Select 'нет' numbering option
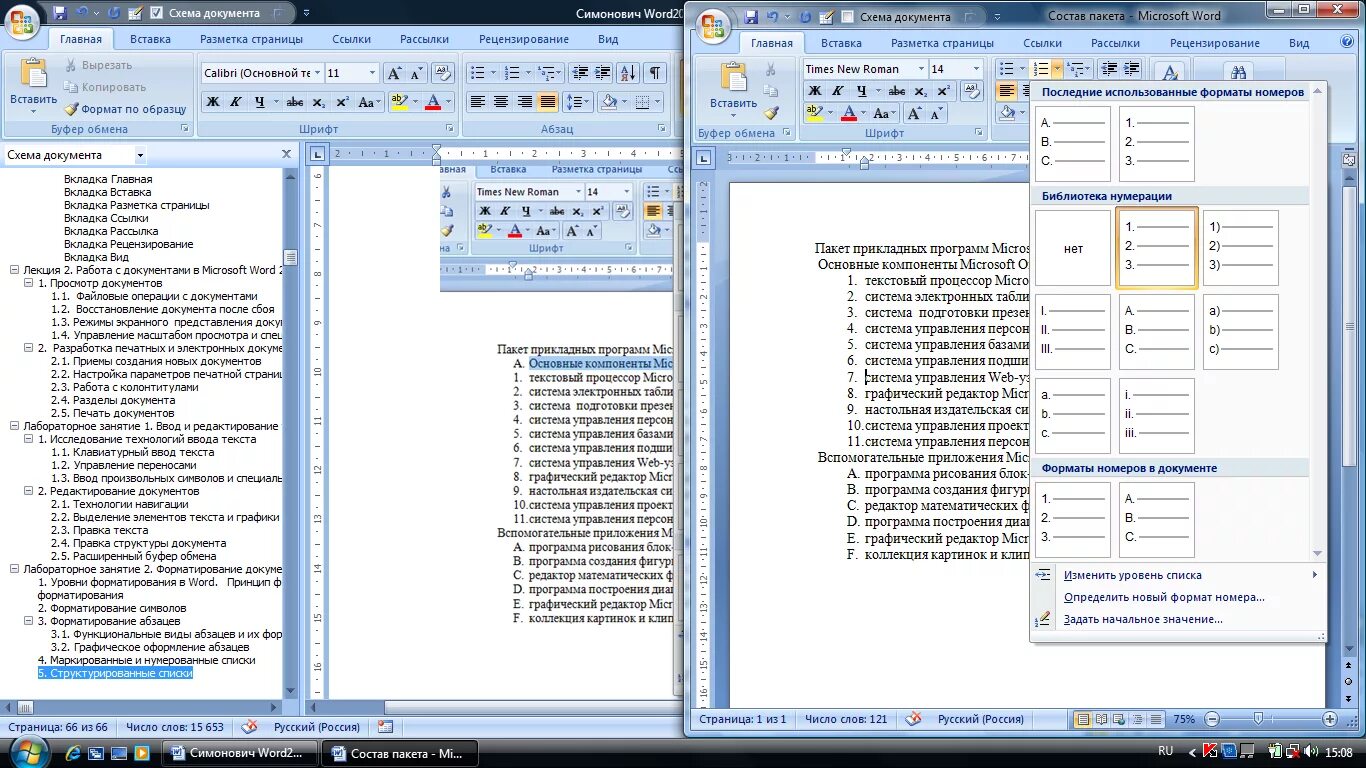Image resolution: width=1366 pixels, height=768 pixels. click(x=1073, y=248)
